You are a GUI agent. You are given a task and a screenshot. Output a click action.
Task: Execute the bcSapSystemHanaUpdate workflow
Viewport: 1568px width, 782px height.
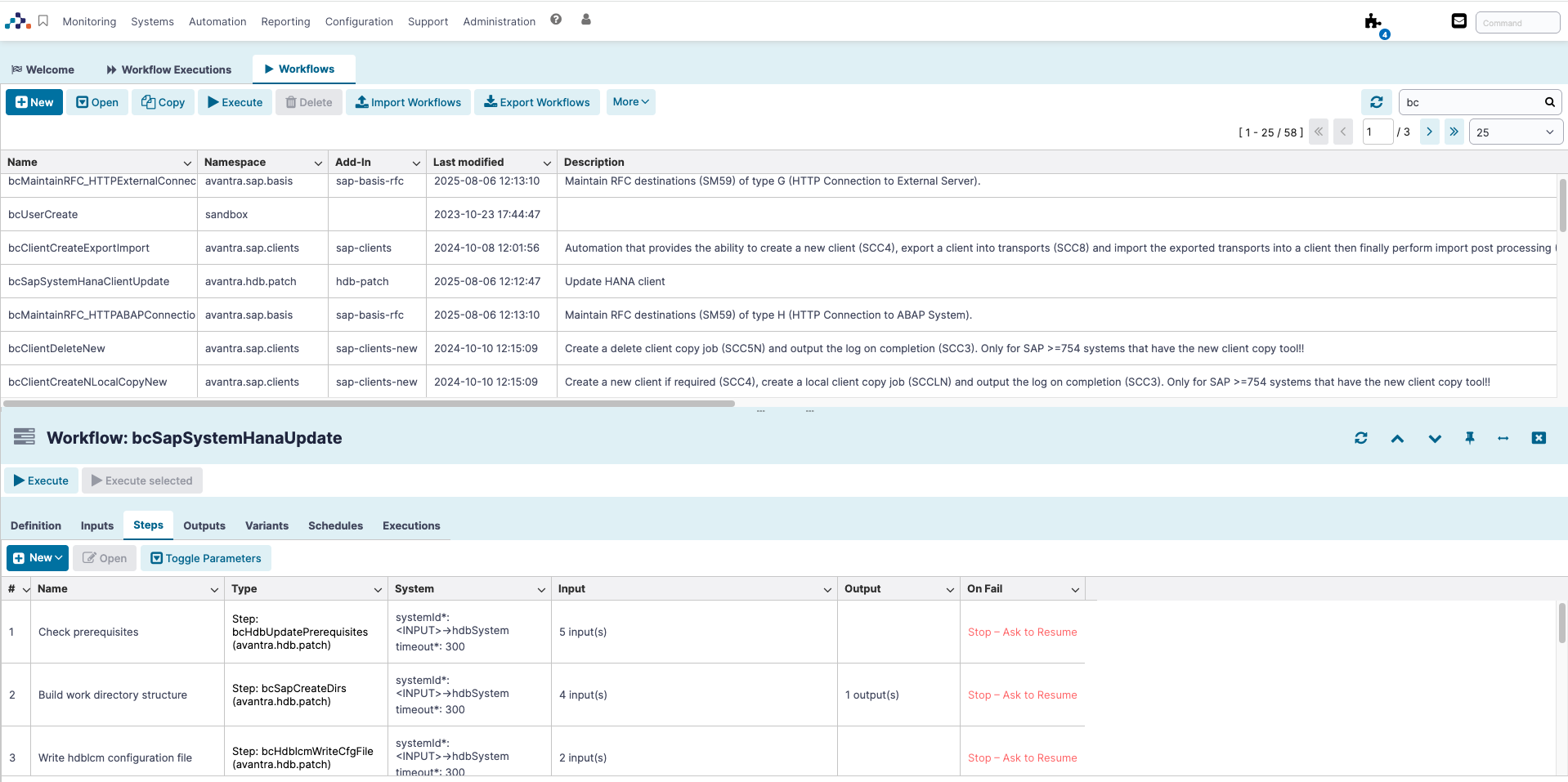[41, 480]
